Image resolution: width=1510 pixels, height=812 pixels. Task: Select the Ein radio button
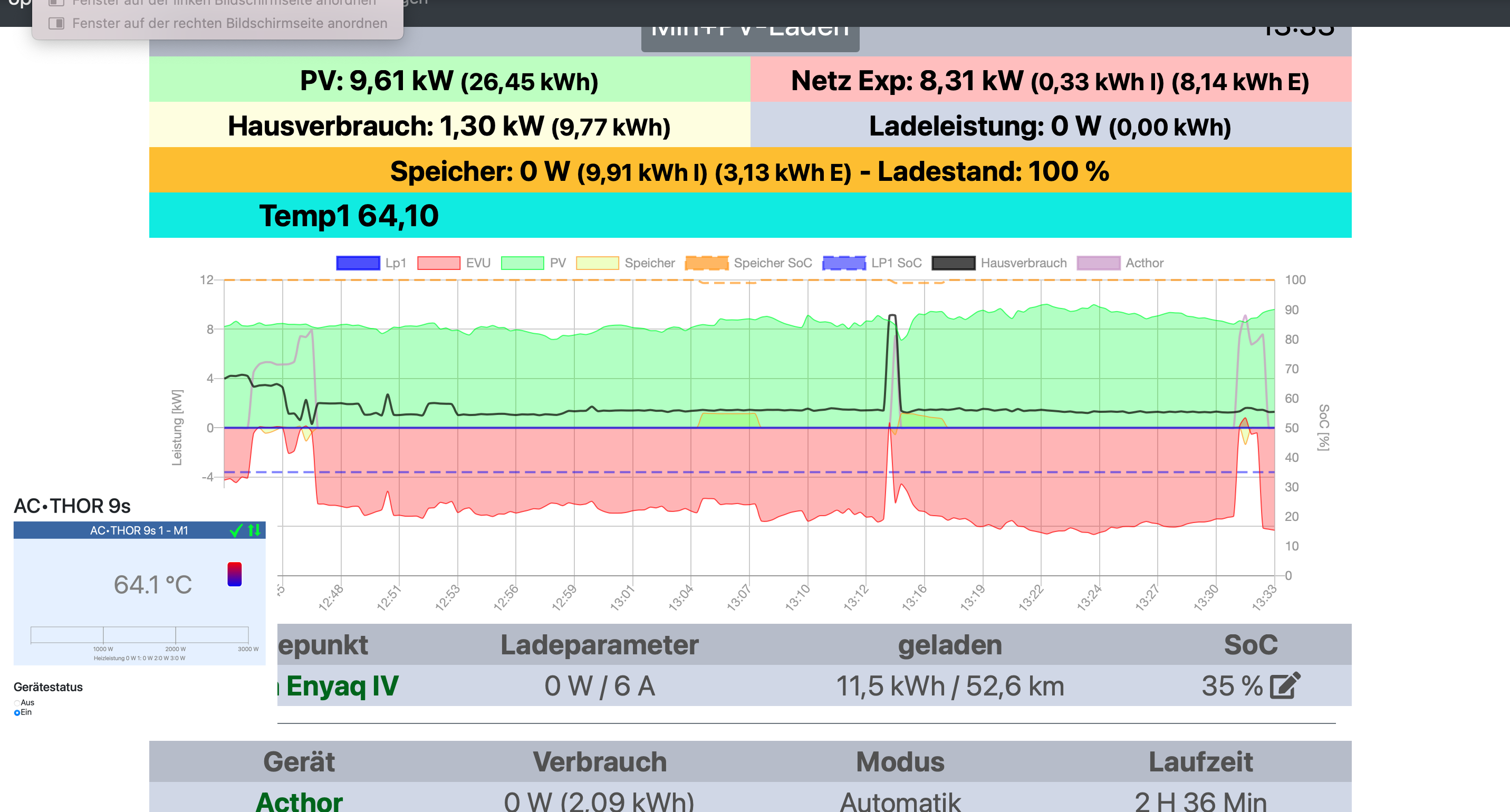17,712
